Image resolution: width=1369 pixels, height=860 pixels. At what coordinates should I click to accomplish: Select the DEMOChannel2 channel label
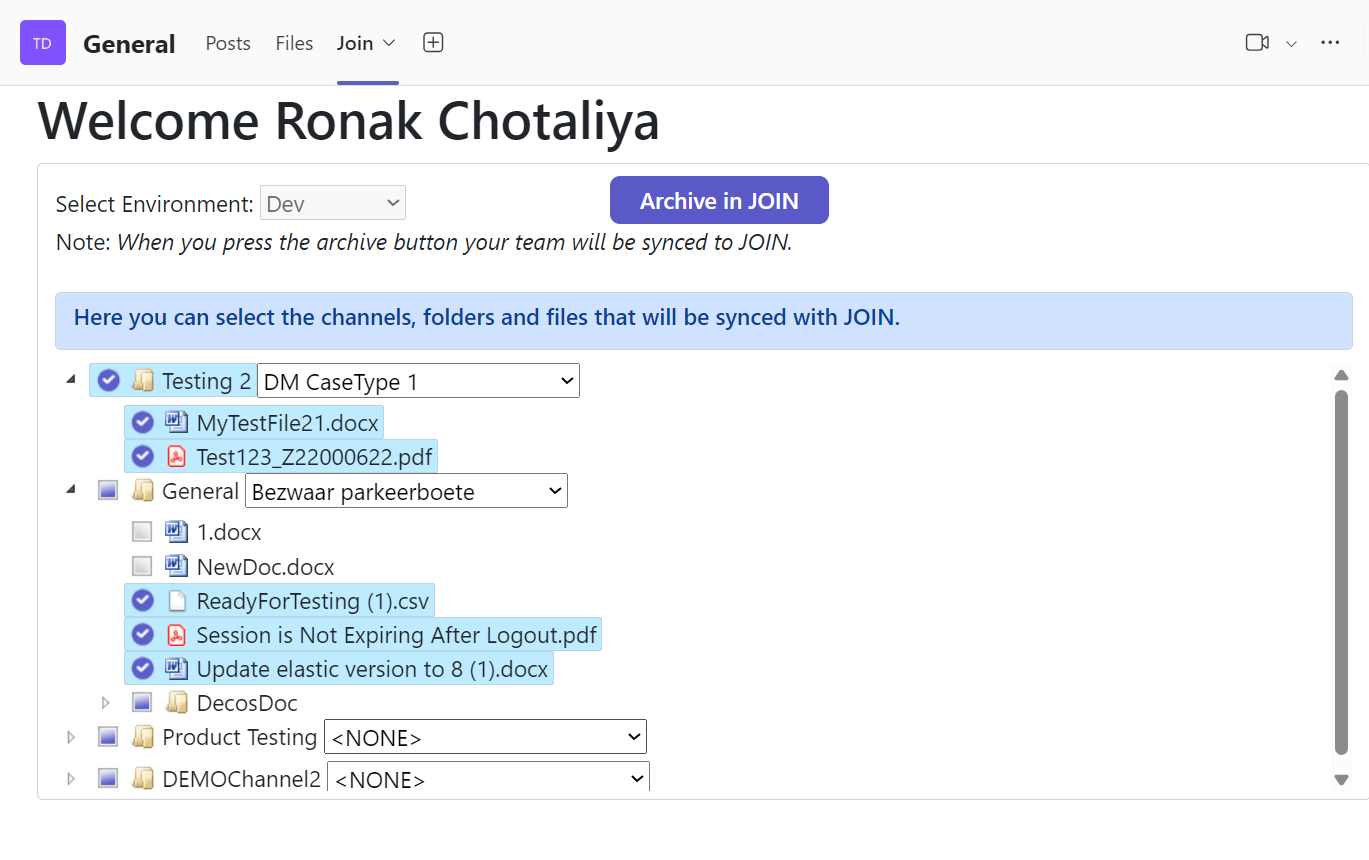[242, 779]
